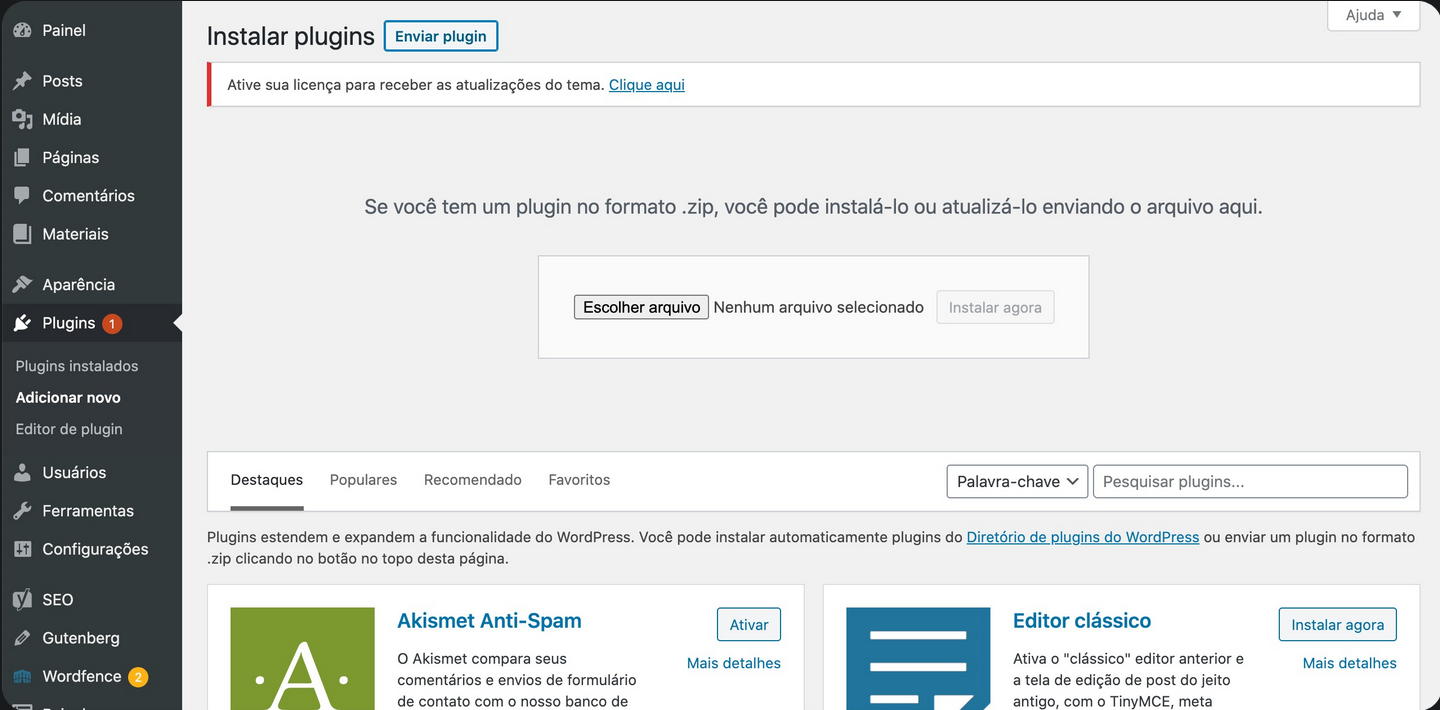Image resolution: width=1440 pixels, height=710 pixels.
Task: Open the Mídia library icon
Action: [x=22, y=118]
